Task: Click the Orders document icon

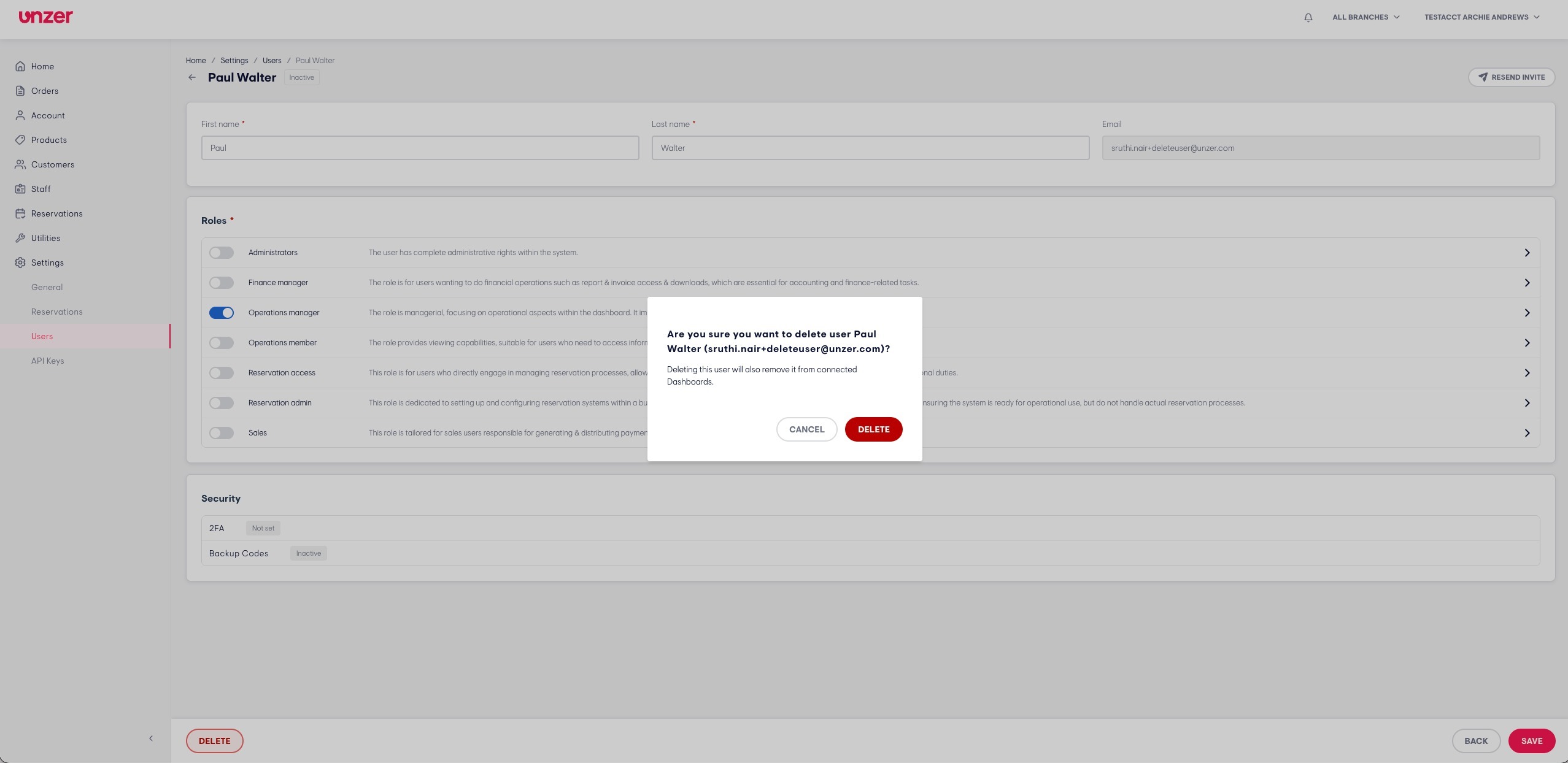Action: click(20, 91)
